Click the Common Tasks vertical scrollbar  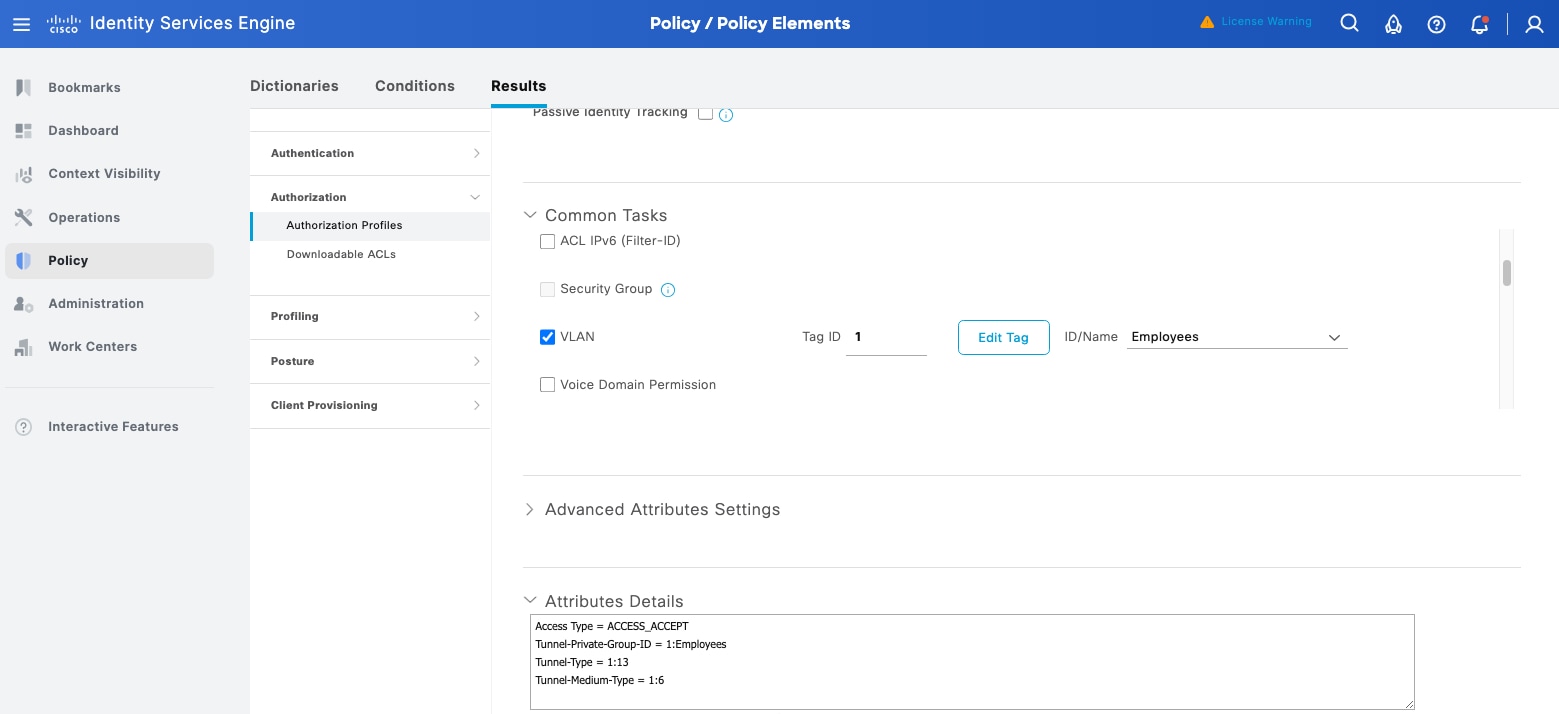tap(1506, 272)
